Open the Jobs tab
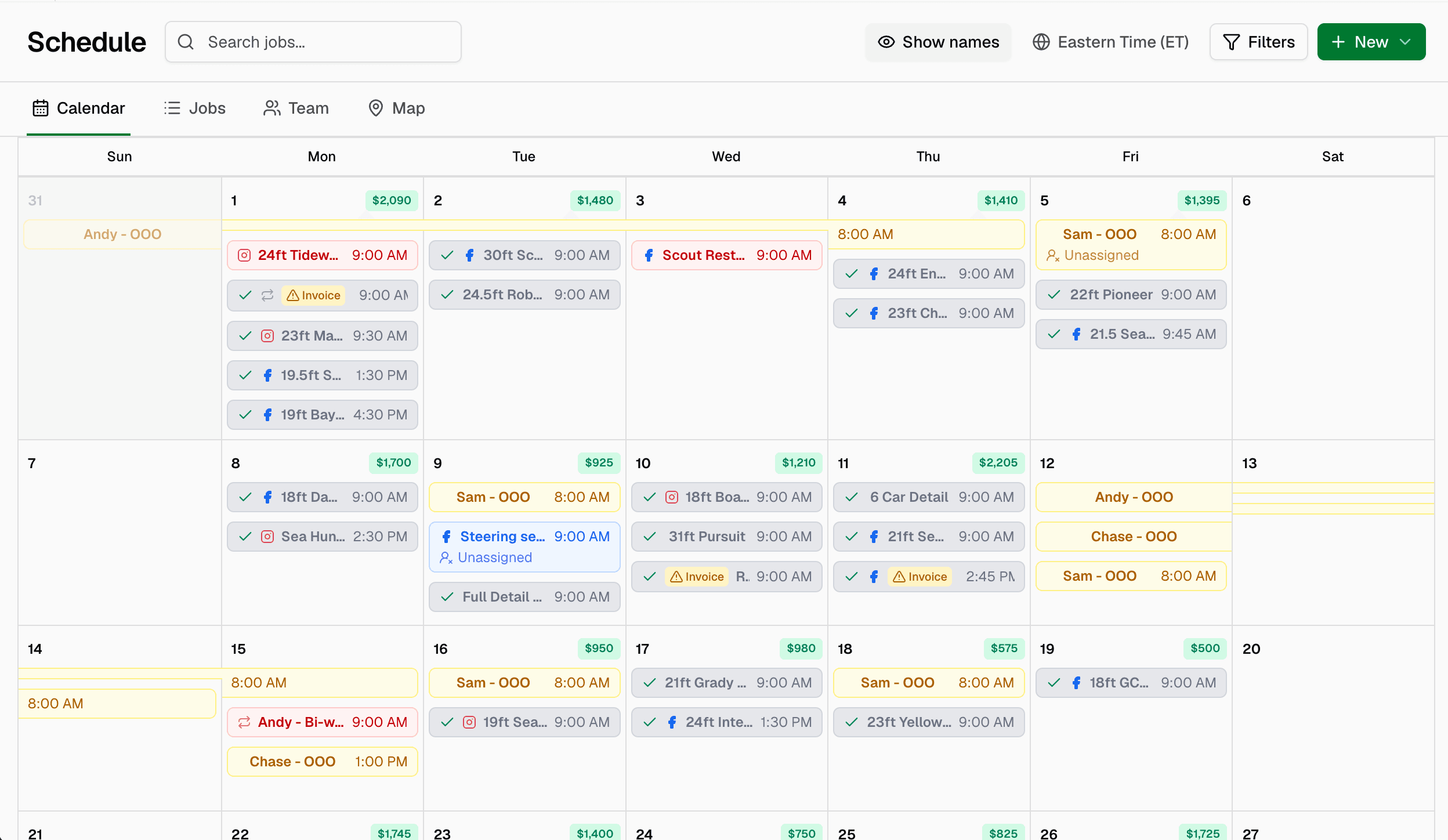This screenshot has height=840, width=1448. pos(195,108)
